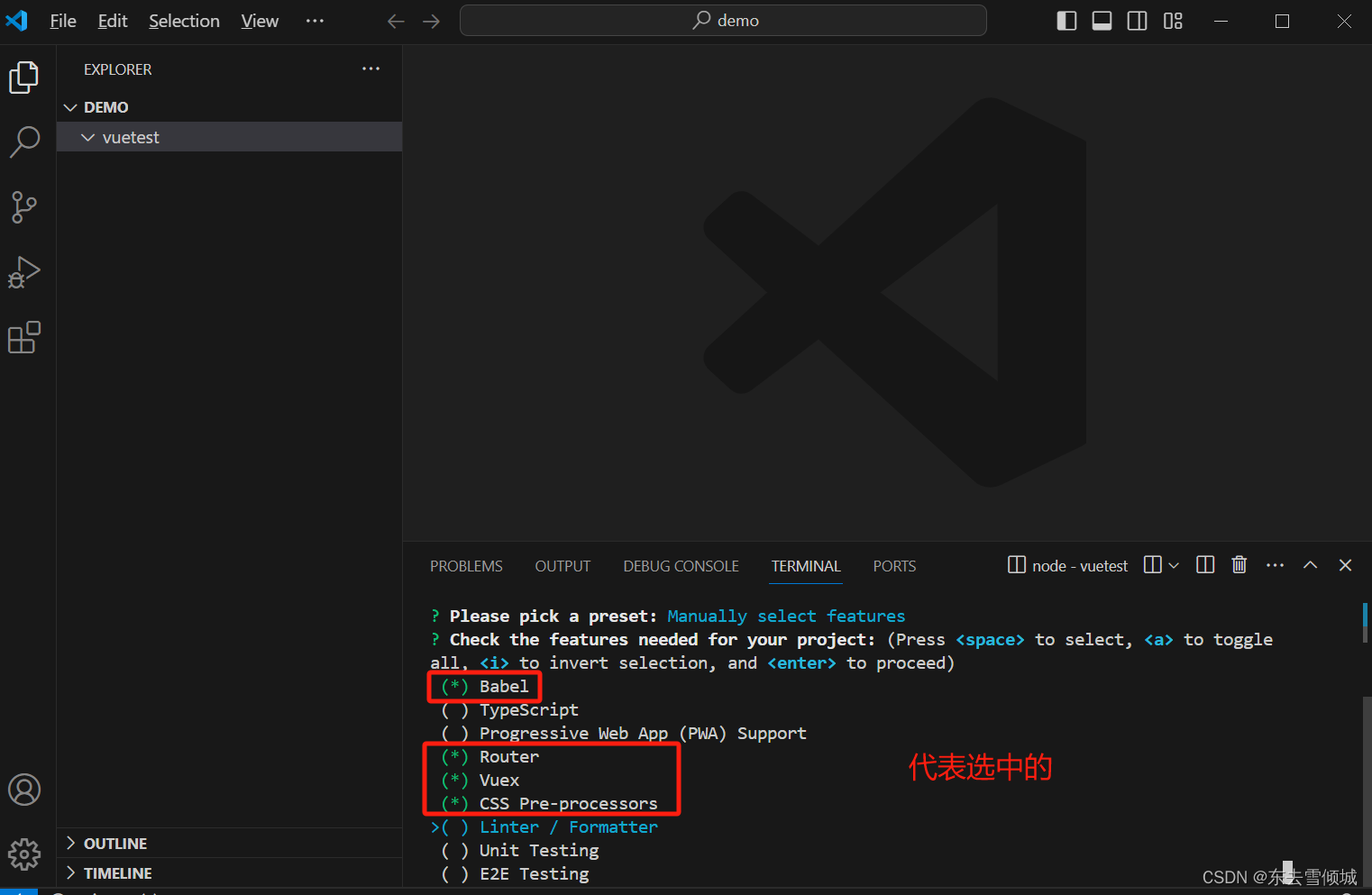
Task: Maximize the panel with the up chevron
Action: coord(1311,565)
